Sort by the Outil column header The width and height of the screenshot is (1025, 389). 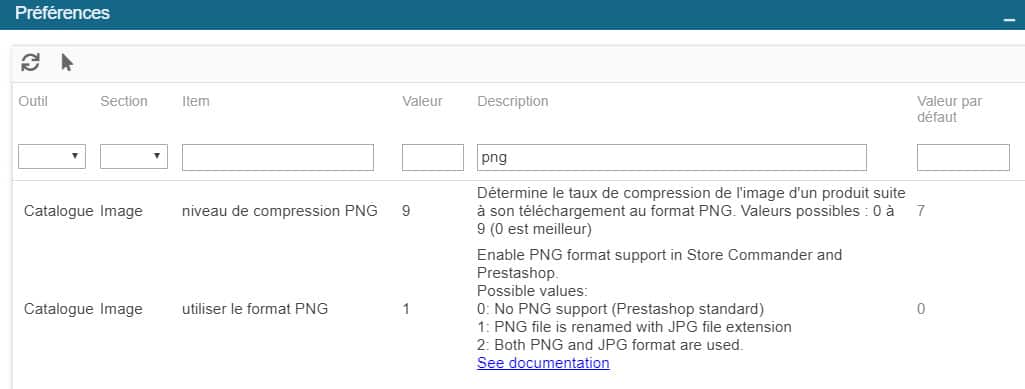tap(33, 101)
